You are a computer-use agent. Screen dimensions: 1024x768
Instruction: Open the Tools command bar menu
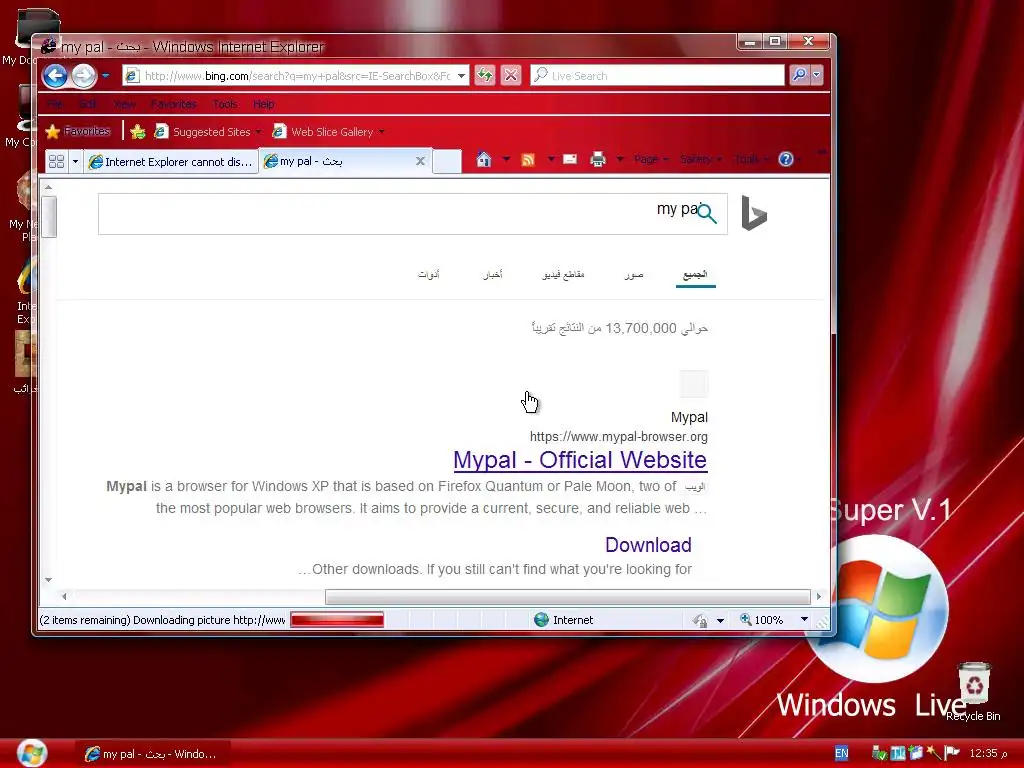pyautogui.click(x=751, y=159)
